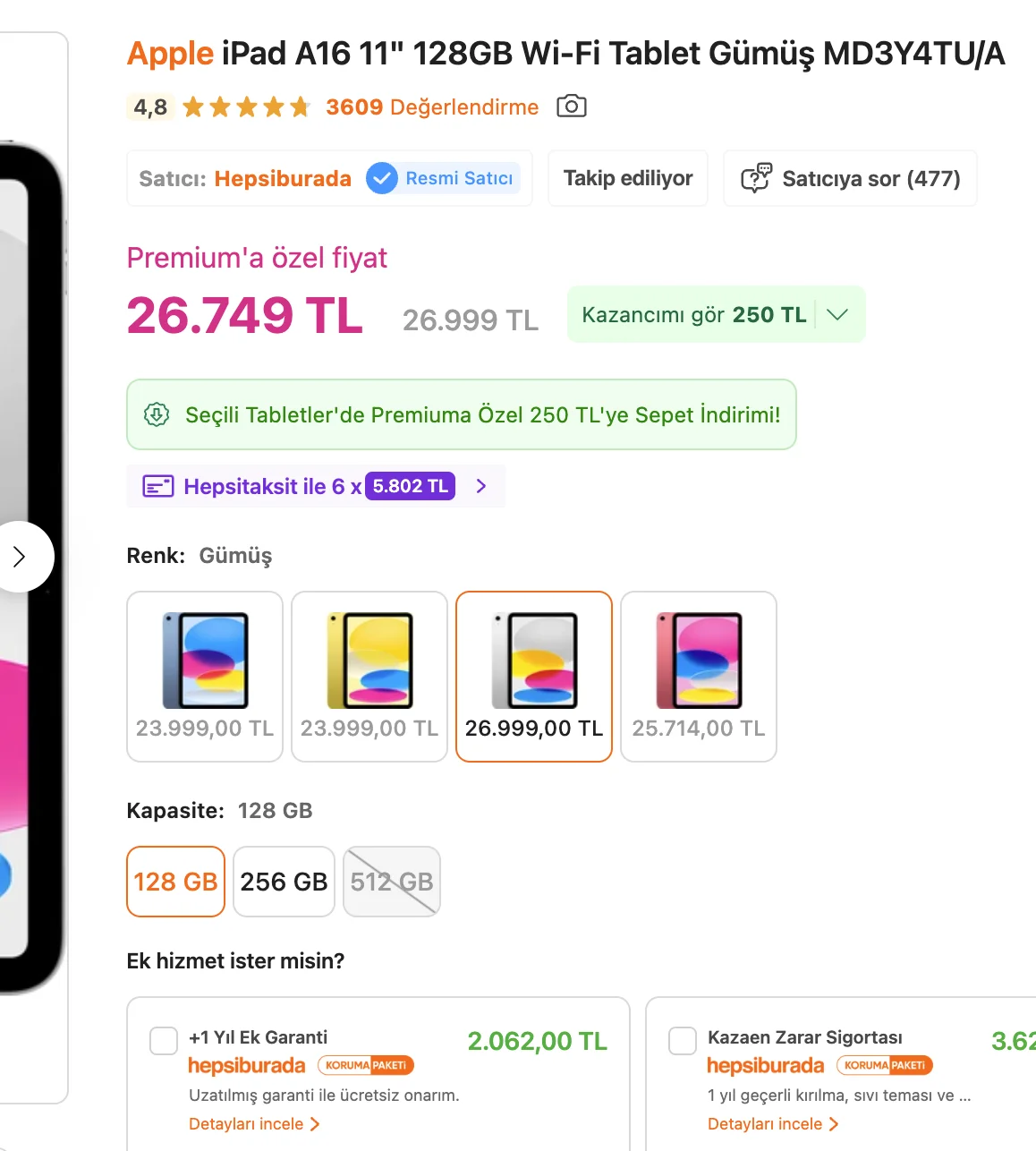Click the star rating icons
Viewport: 1036px width, 1151px height.
click(x=246, y=107)
